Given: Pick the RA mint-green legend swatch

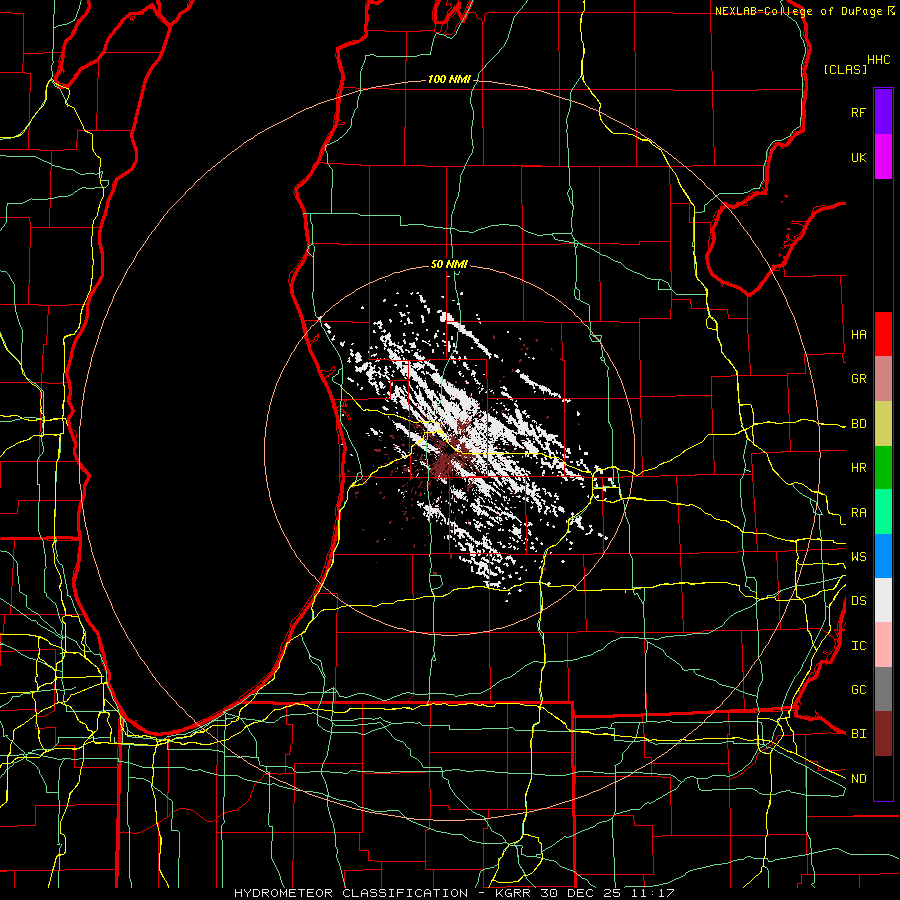Looking at the screenshot, I should click(x=883, y=512).
